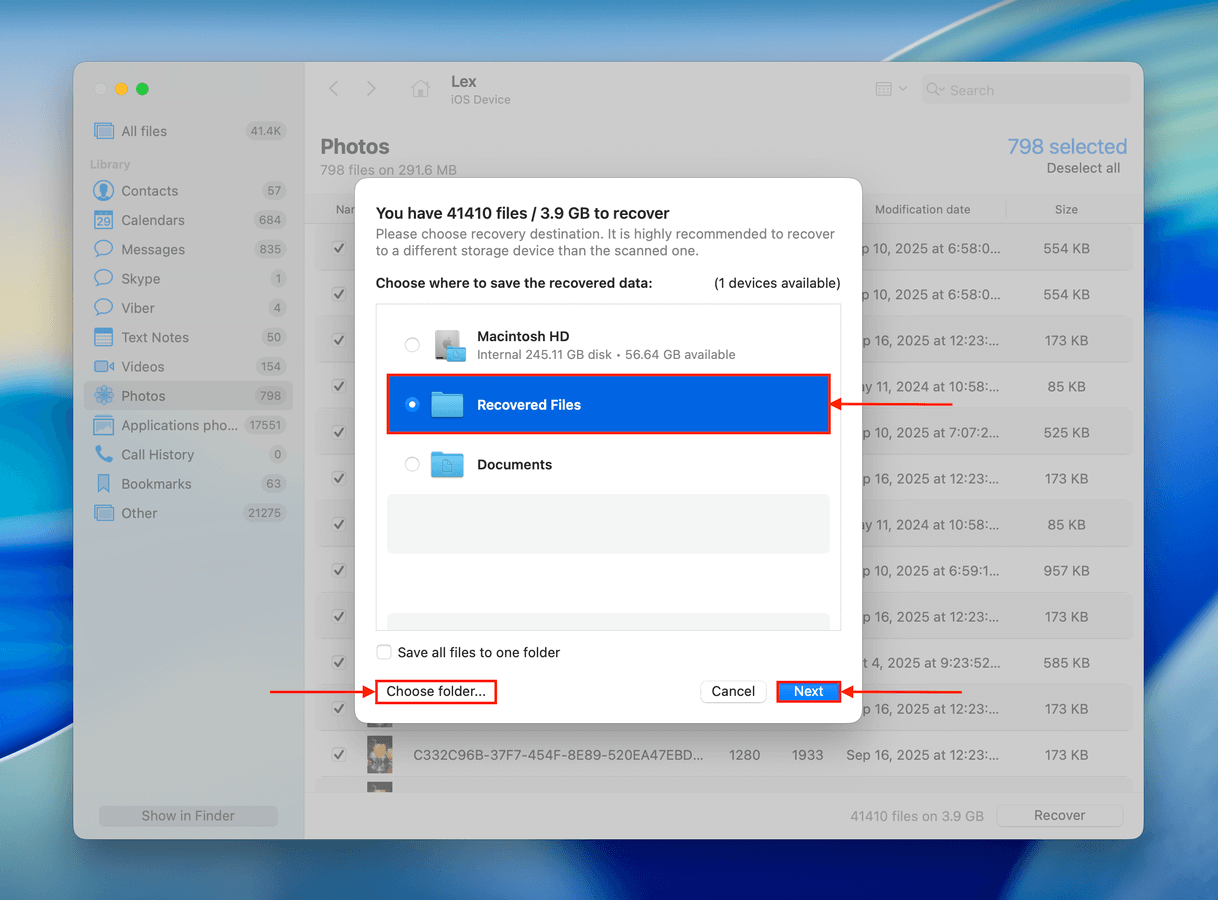
Task: Open the view mode dropdown in toolbar
Action: pos(890,89)
